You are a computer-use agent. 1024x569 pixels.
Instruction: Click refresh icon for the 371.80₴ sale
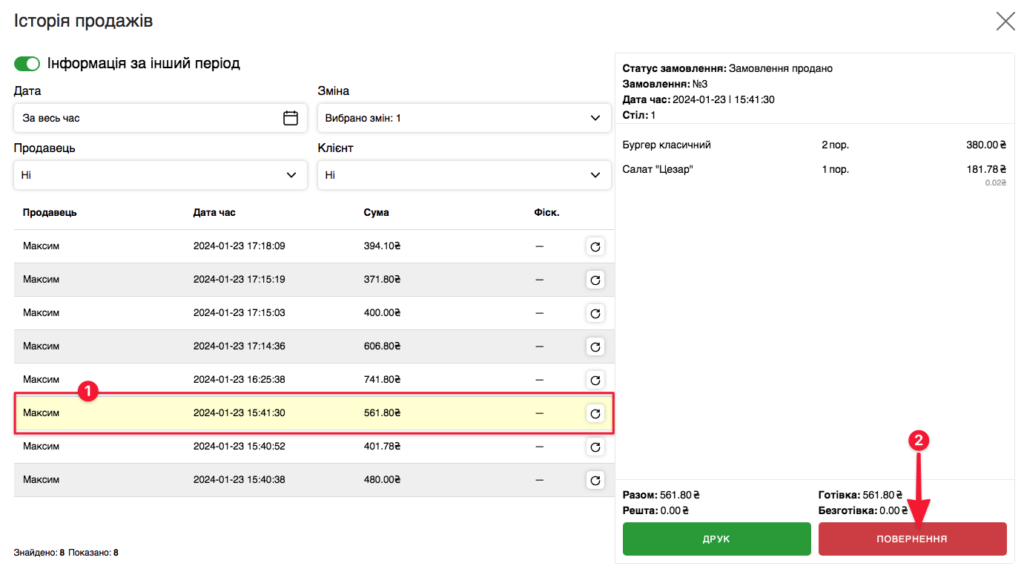click(x=595, y=280)
